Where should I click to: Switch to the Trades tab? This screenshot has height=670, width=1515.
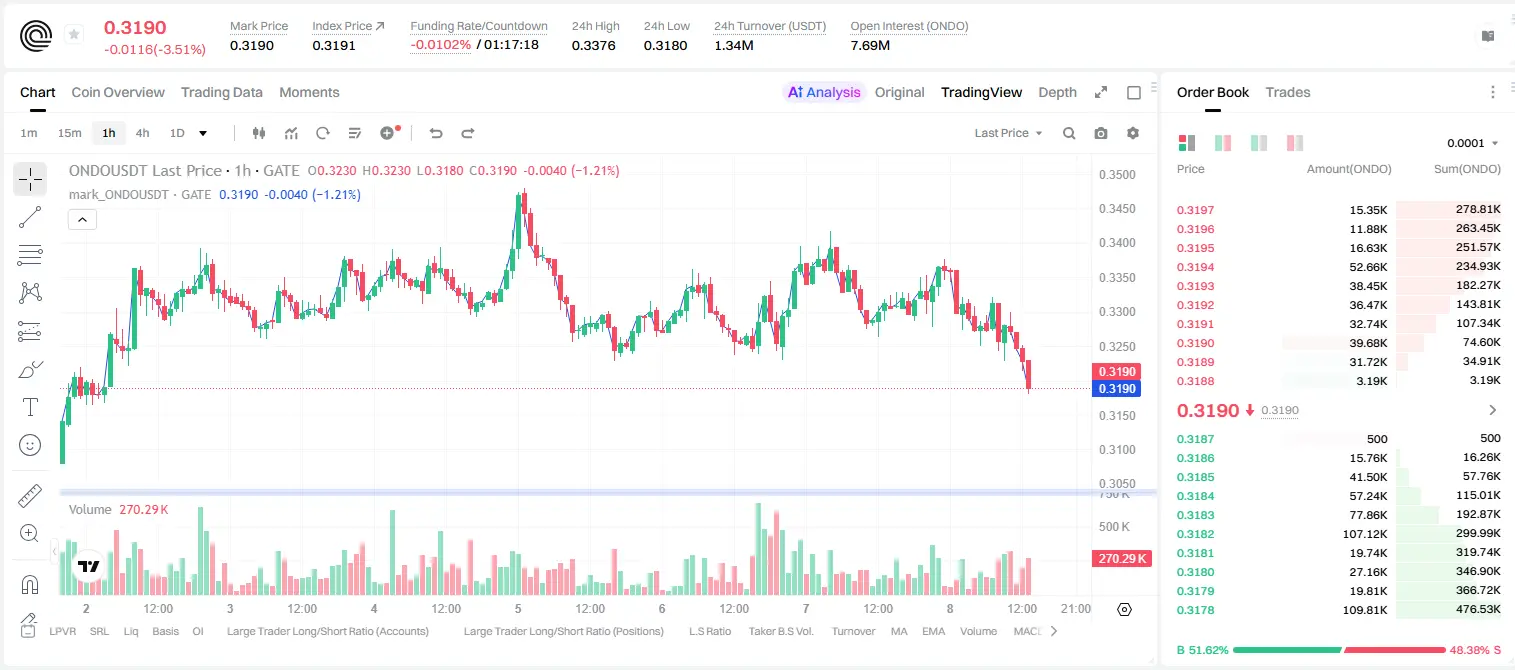click(1287, 92)
